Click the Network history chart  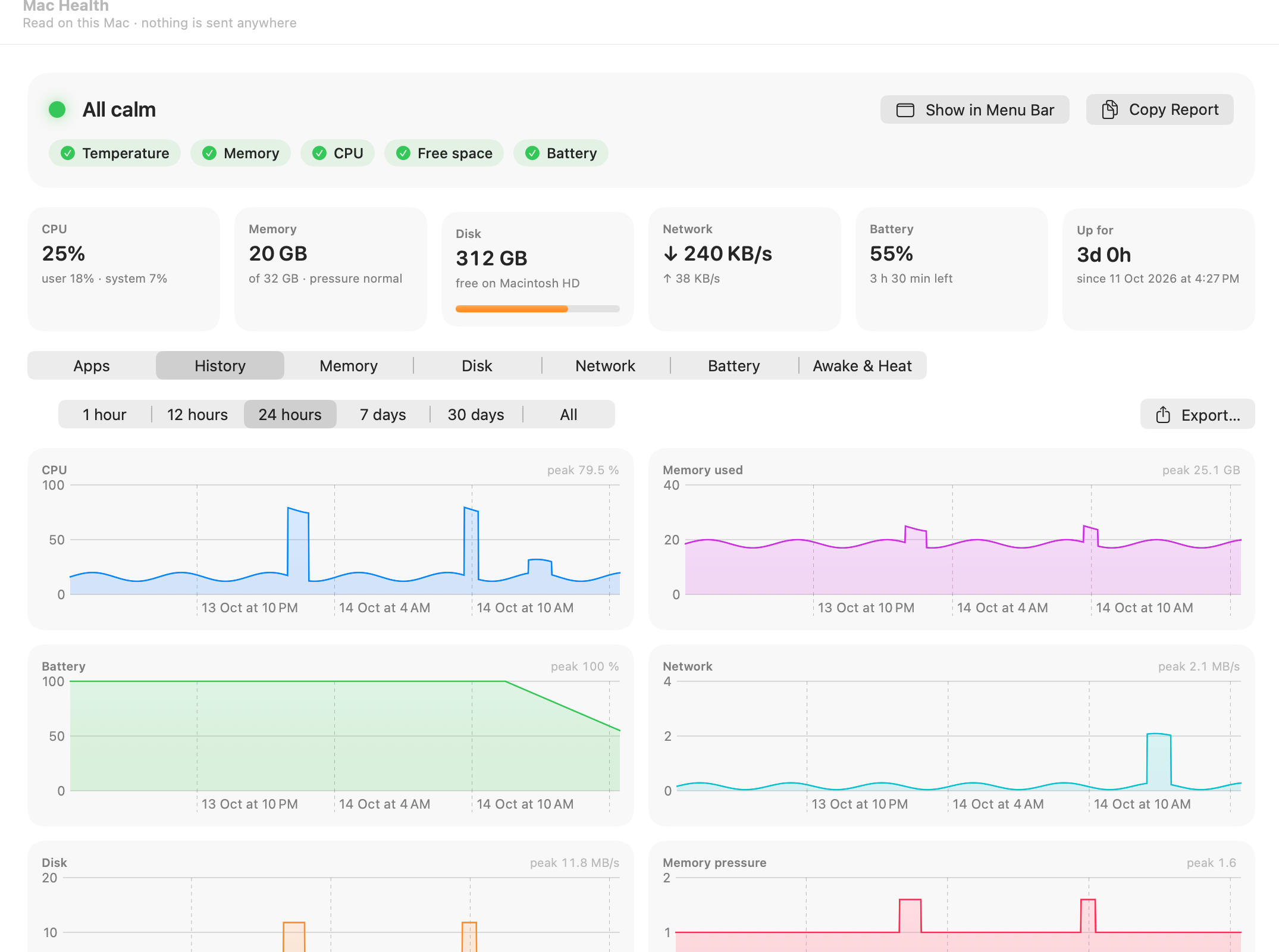point(952,735)
